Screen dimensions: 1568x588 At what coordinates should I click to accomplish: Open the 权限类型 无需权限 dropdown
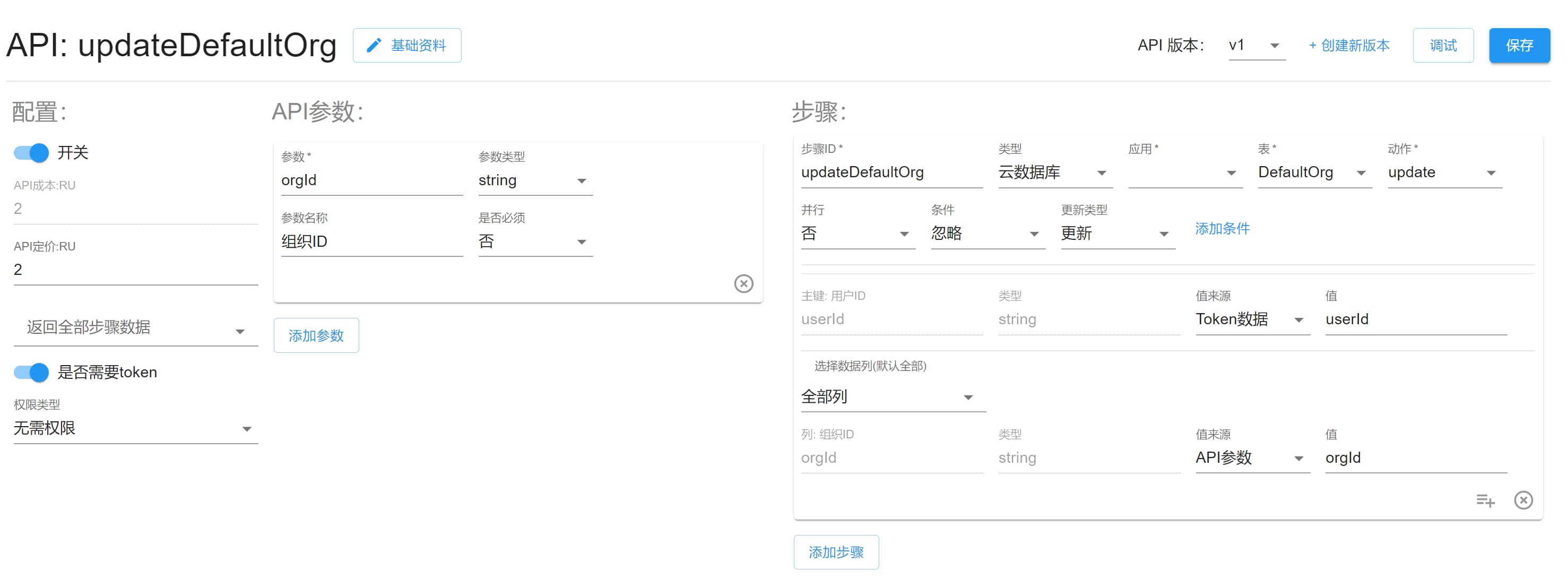click(x=135, y=428)
